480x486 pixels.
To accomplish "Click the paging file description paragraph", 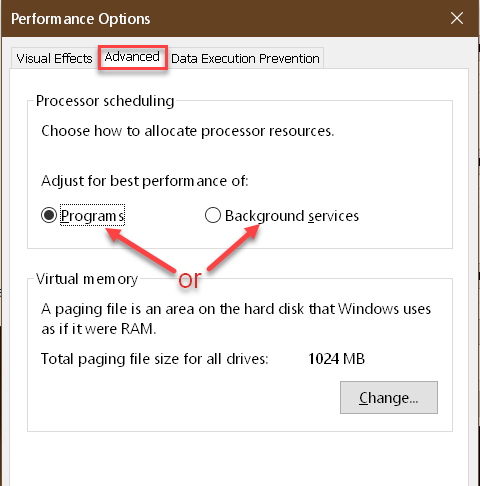I will click(x=236, y=319).
